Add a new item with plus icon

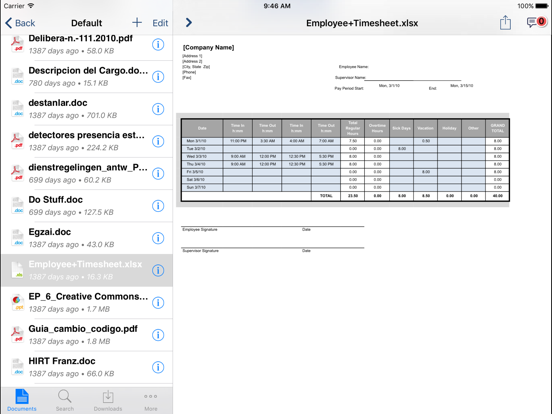tap(137, 23)
